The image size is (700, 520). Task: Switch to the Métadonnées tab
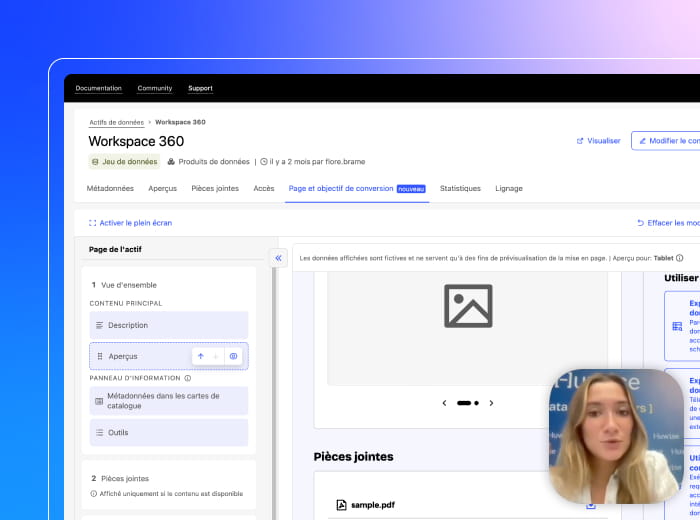click(x=110, y=188)
